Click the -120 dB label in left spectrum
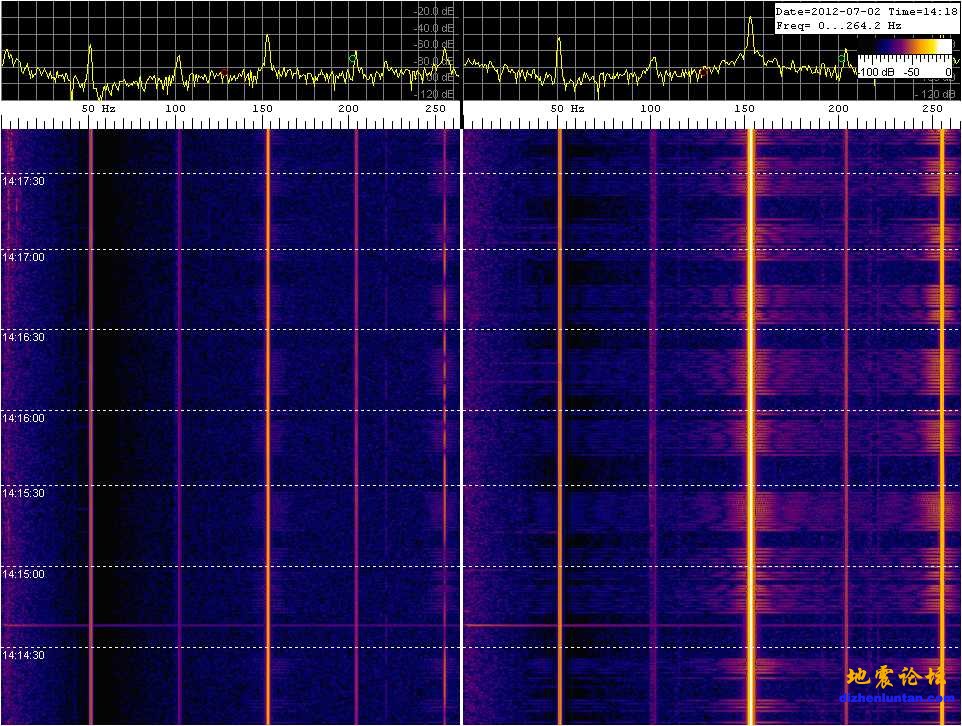The image size is (962, 726). click(433, 95)
